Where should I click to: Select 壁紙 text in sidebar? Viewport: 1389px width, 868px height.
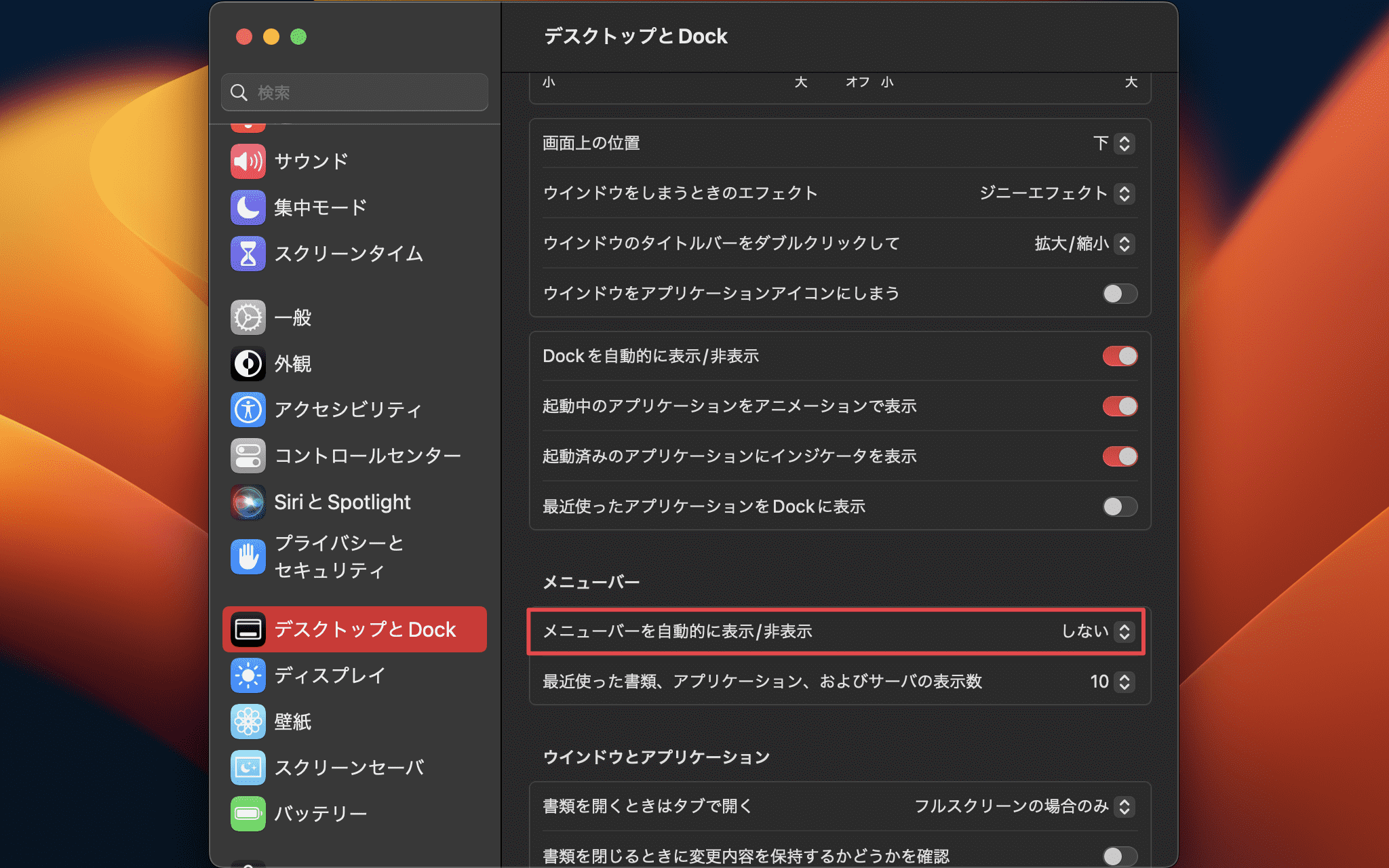pyautogui.click(x=293, y=722)
